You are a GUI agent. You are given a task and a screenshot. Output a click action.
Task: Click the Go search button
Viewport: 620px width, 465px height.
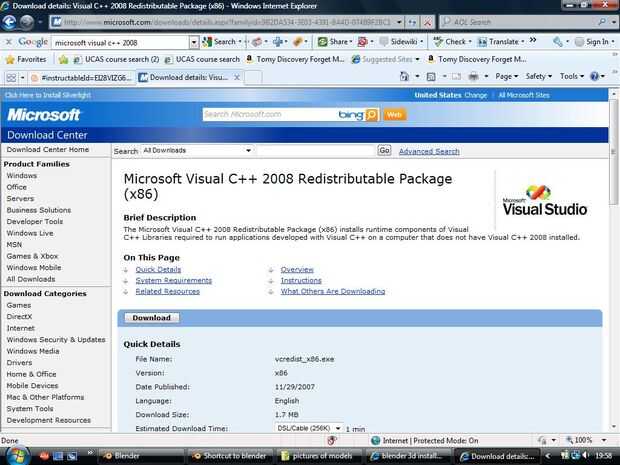point(384,151)
